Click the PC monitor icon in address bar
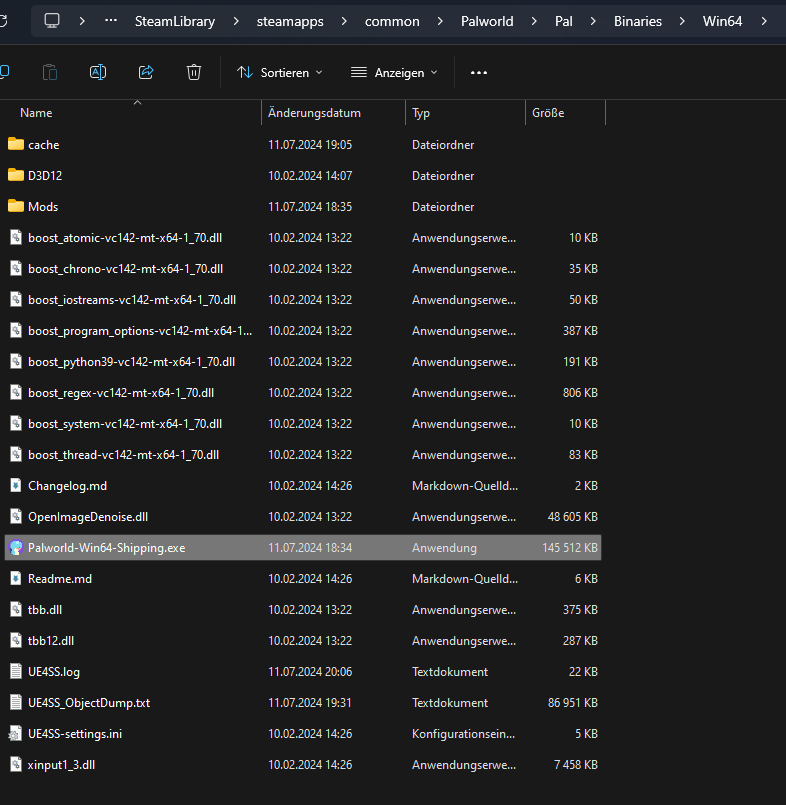 tap(52, 21)
